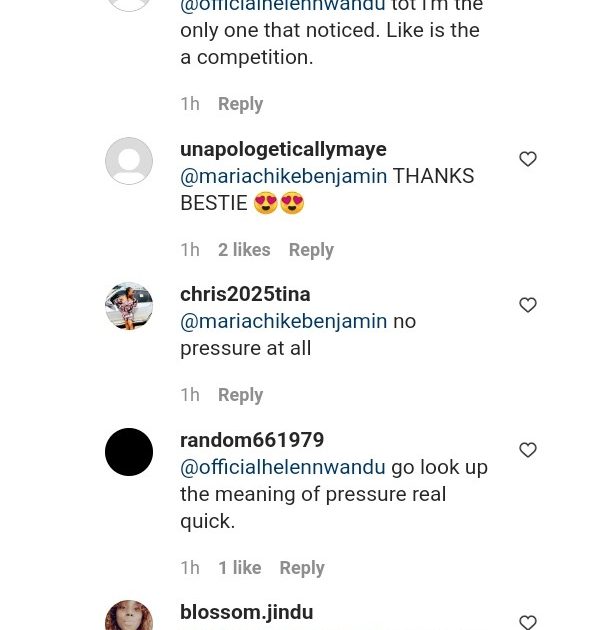Open the random661979 username
Viewport: 600px width, 630px height.
(x=252, y=440)
